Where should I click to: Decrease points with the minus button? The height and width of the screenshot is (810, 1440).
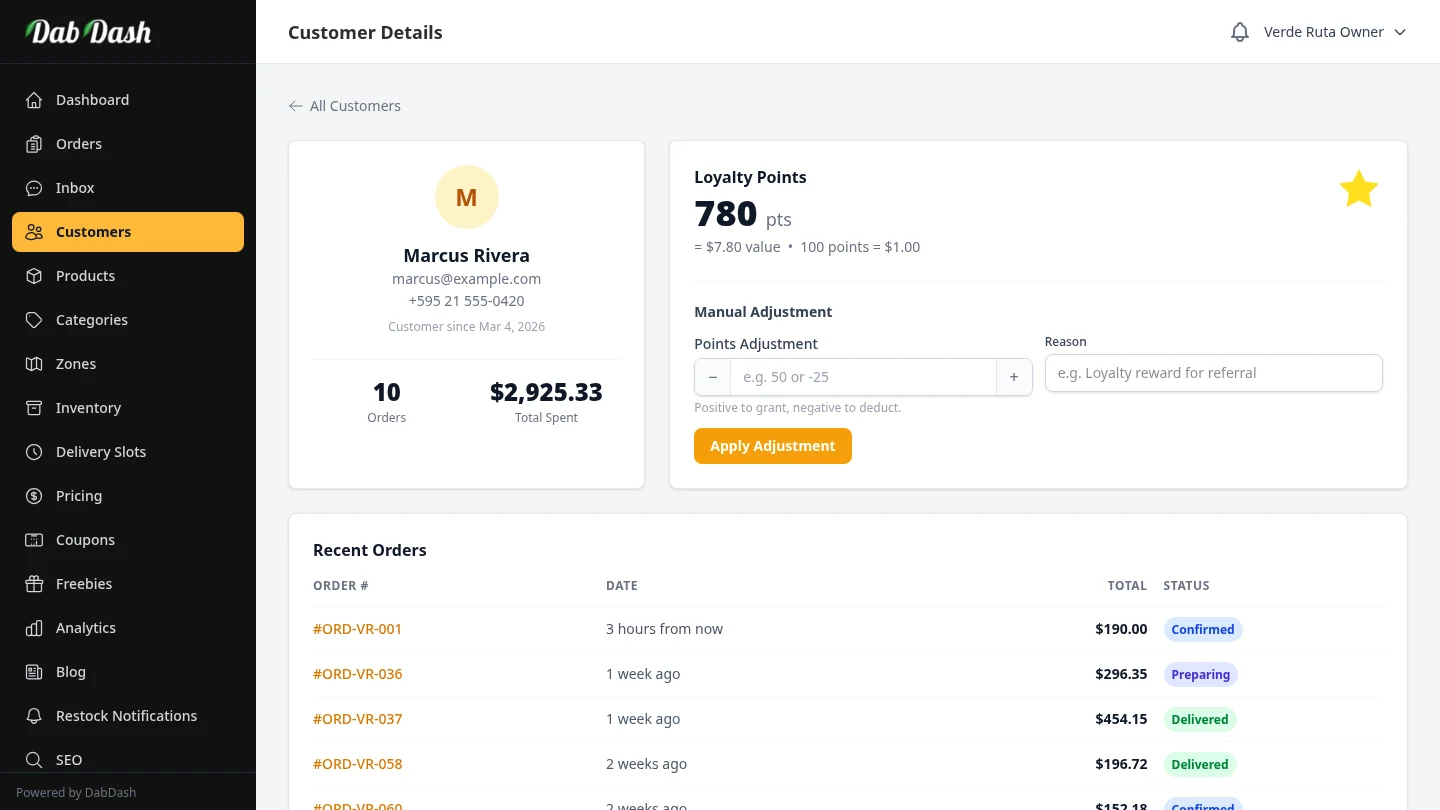[713, 377]
